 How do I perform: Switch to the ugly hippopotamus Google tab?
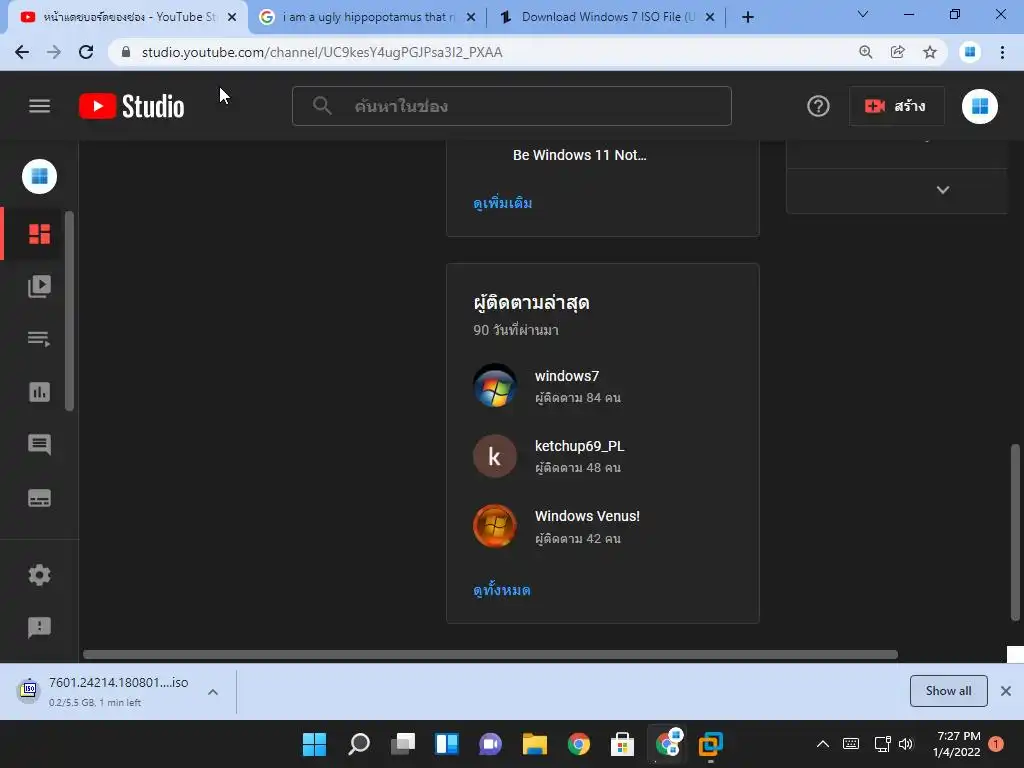click(x=367, y=17)
